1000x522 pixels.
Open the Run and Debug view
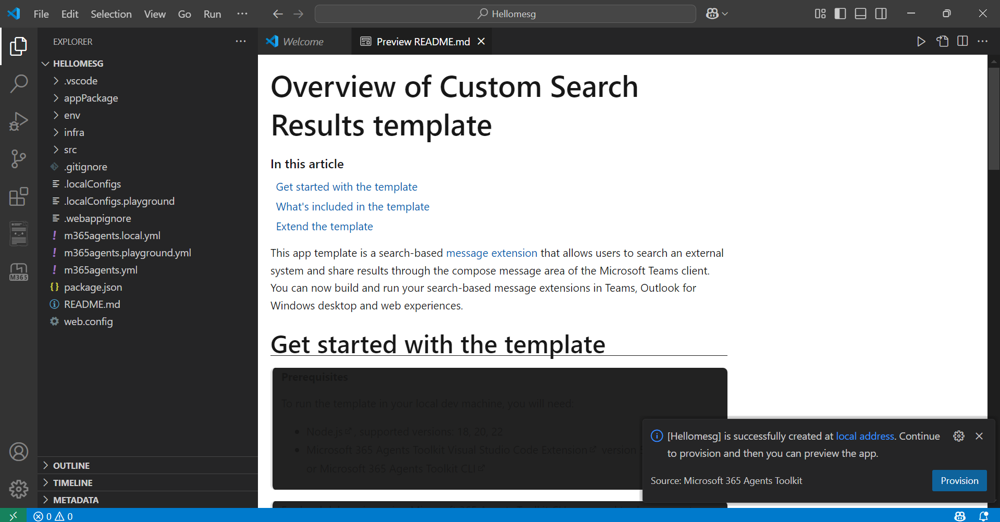(19, 121)
